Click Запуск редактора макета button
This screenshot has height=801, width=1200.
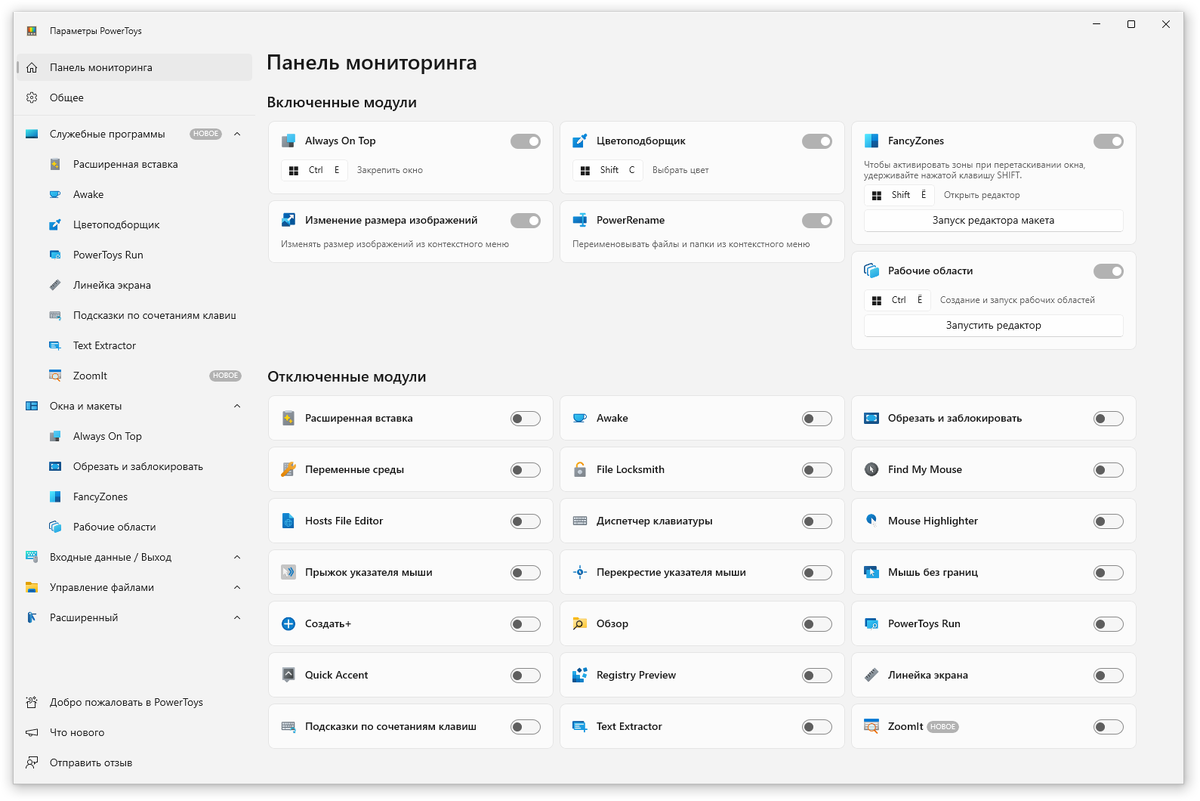click(x=993, y=220)
